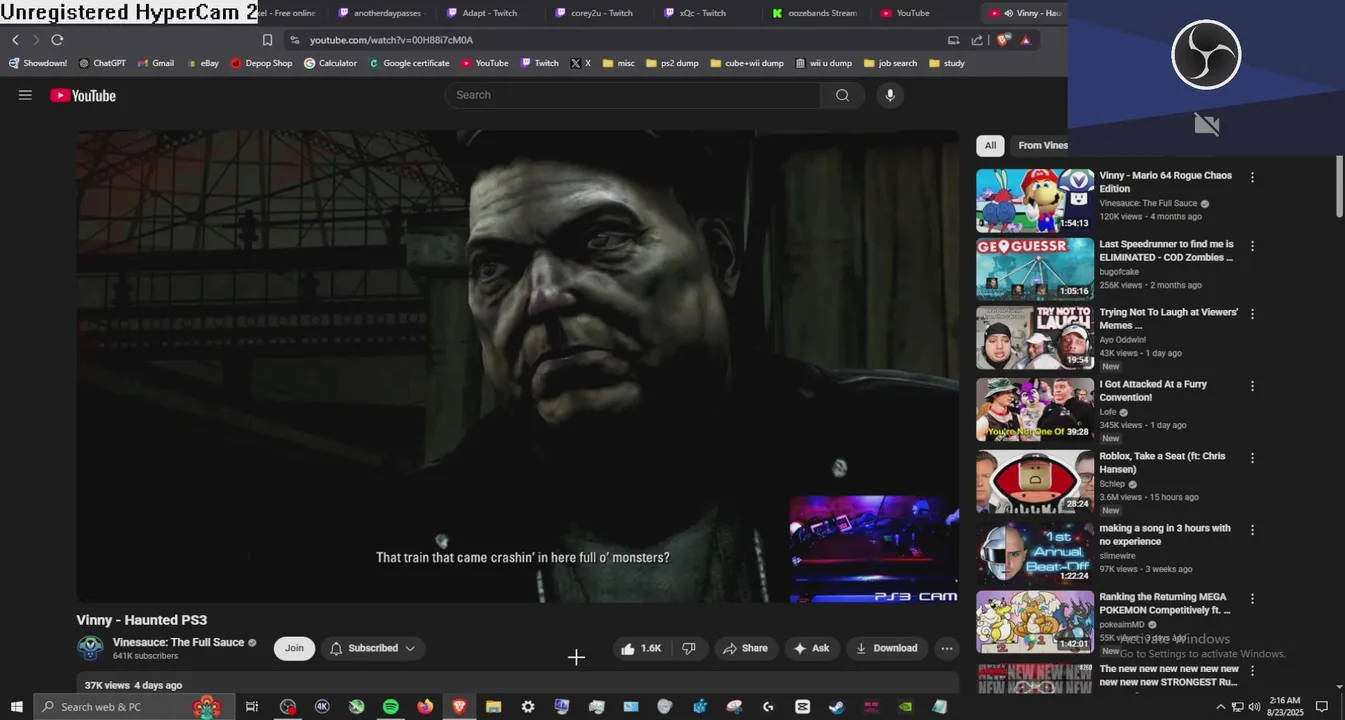The height and width of the screenshot is (720, 1345).
Task: Switch to the corey2u - Twitch tab
Action: click(598, 13)
